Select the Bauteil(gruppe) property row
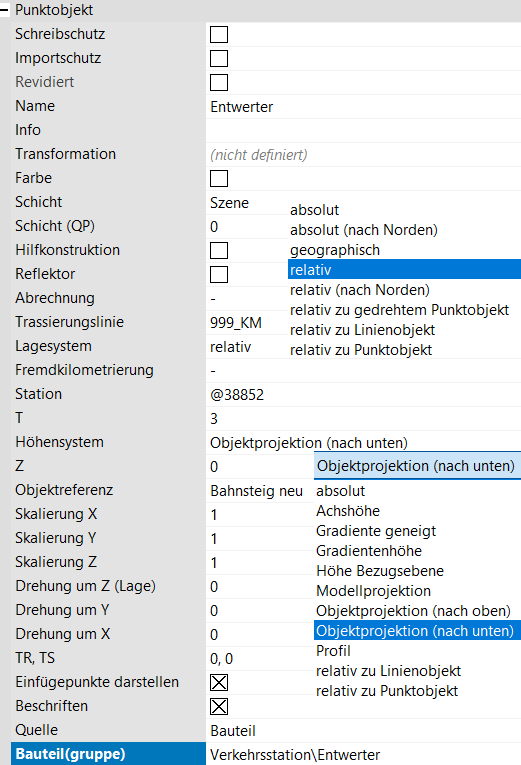This screenshot has width=521, height=765. tap(265, 754)
